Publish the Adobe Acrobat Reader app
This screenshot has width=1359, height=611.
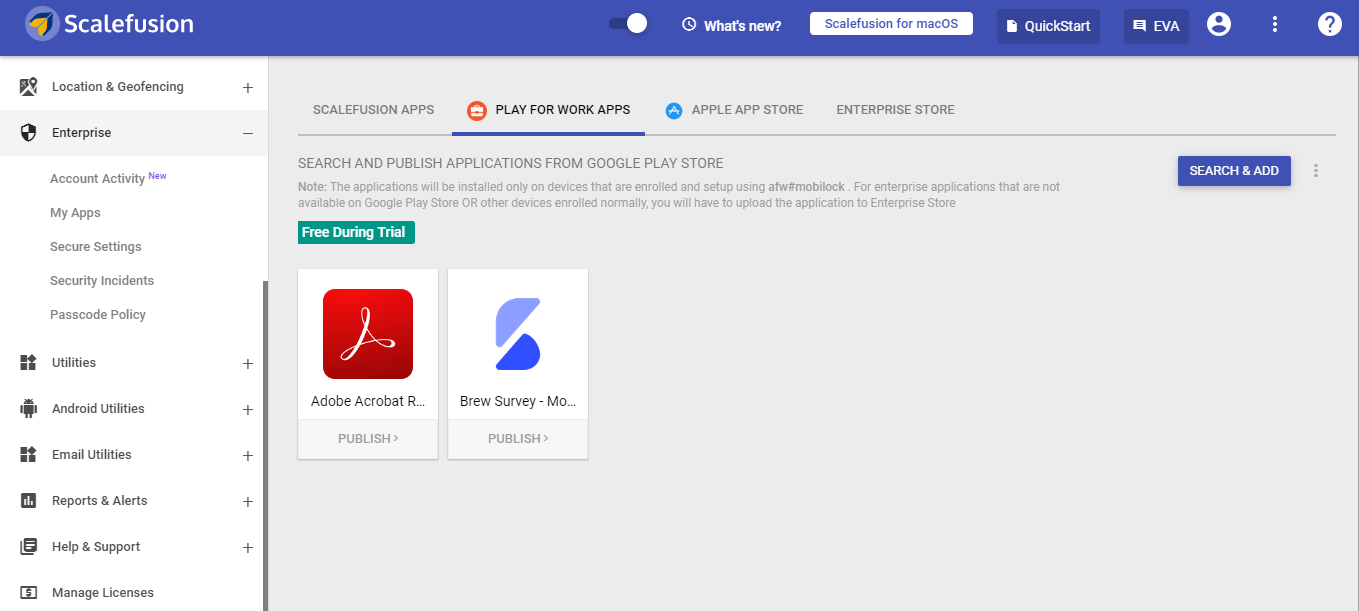coord(368,439)
